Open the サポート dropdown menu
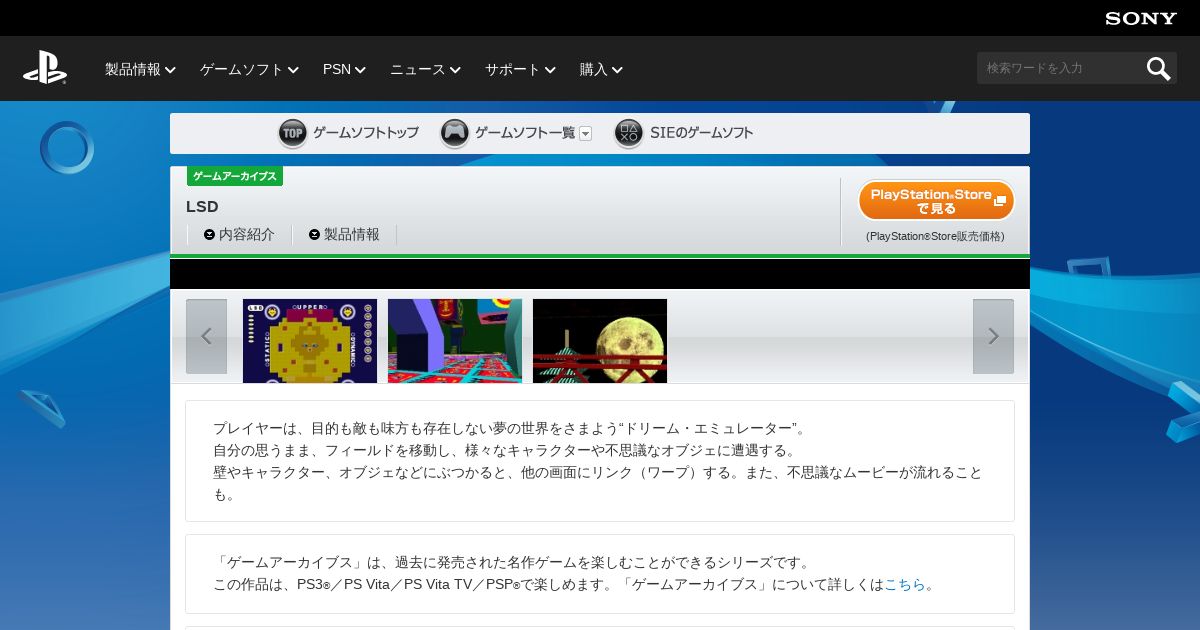 point(520,69)
